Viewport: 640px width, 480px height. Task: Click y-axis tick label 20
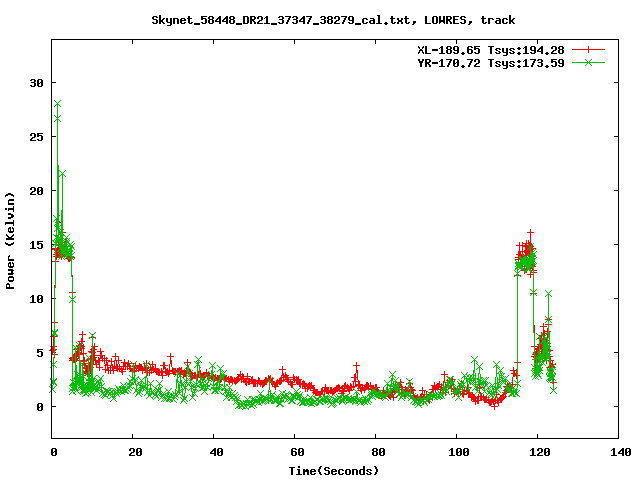click(x=36, y=191)
